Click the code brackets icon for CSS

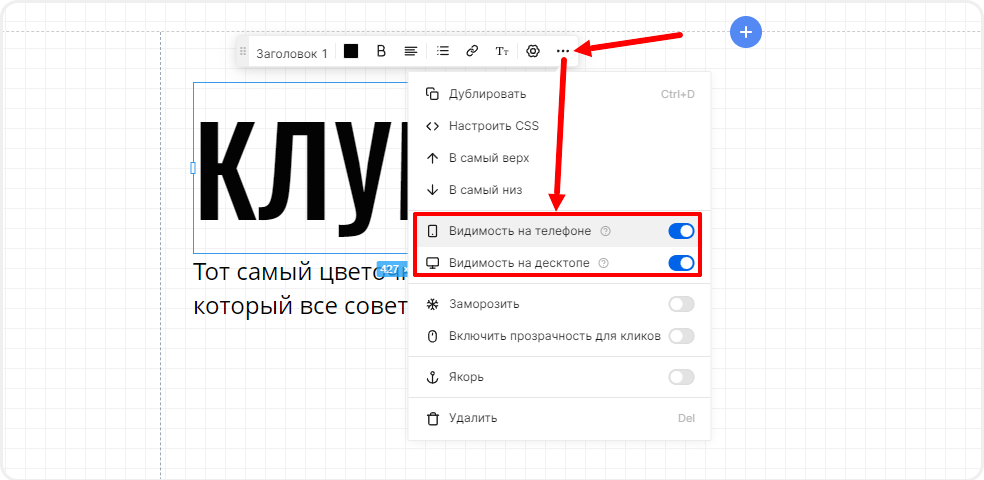pyautogui.click(x=432, y=126)
